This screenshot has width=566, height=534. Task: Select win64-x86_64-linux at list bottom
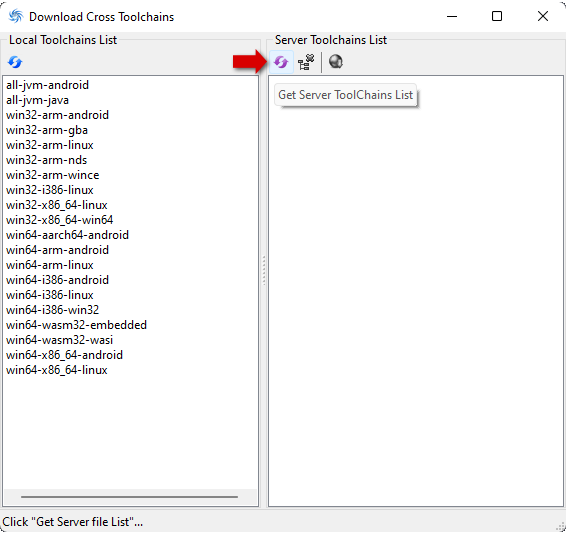(57, 370)
